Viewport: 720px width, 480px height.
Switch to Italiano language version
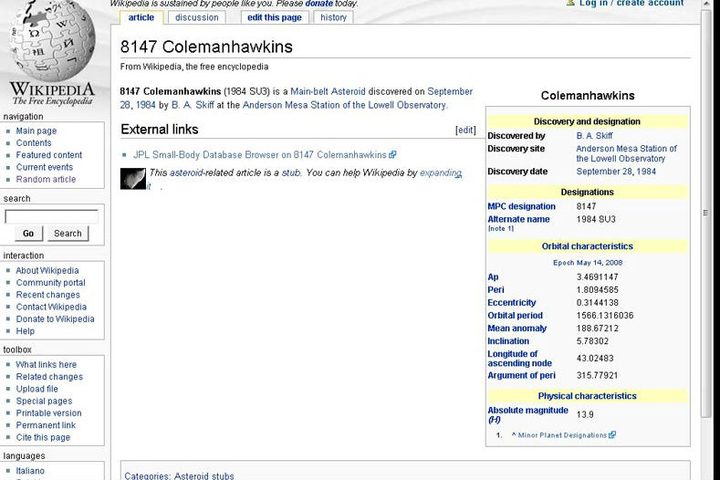point(30,471)
